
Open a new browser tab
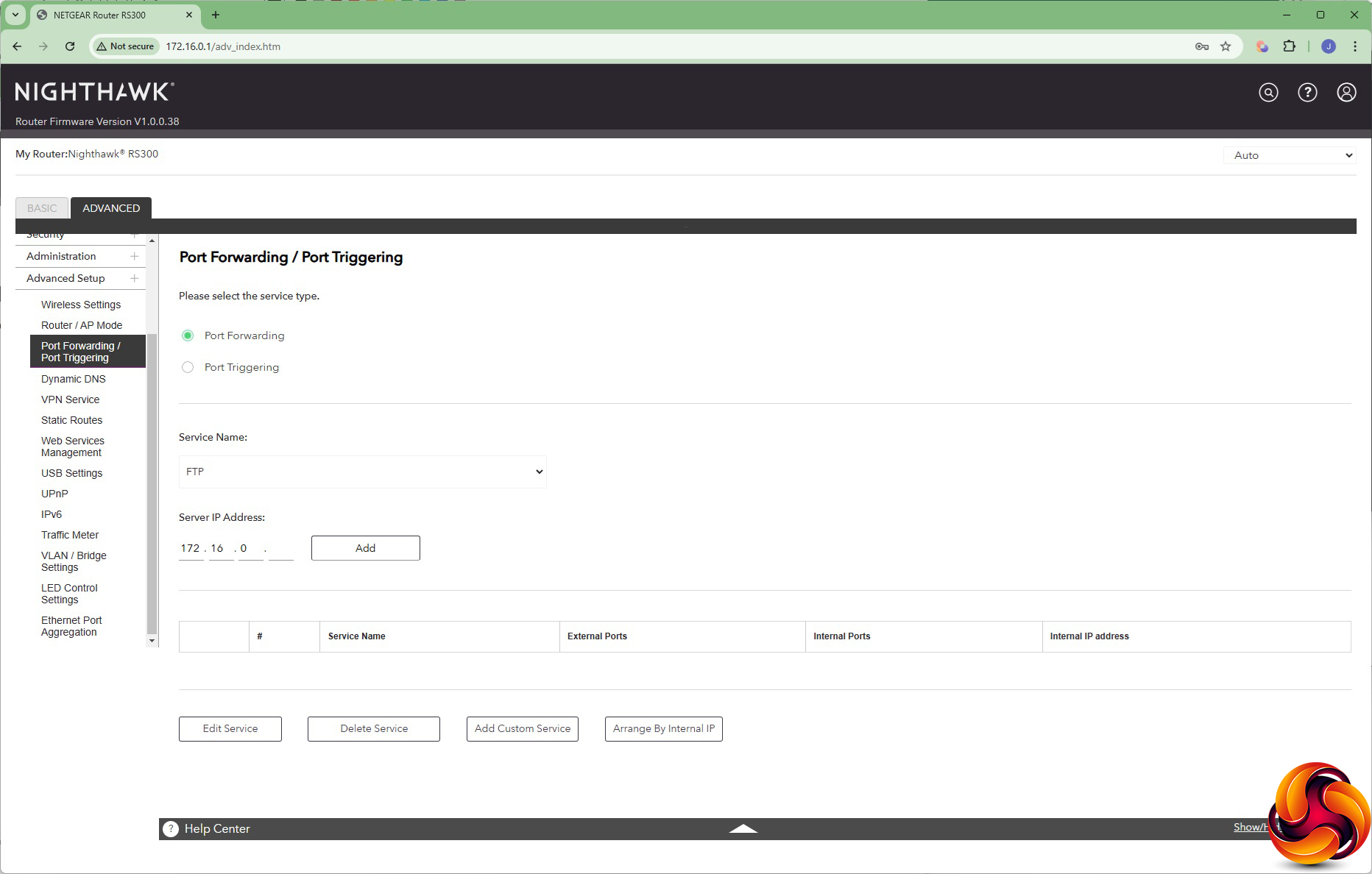coord(216,15)
